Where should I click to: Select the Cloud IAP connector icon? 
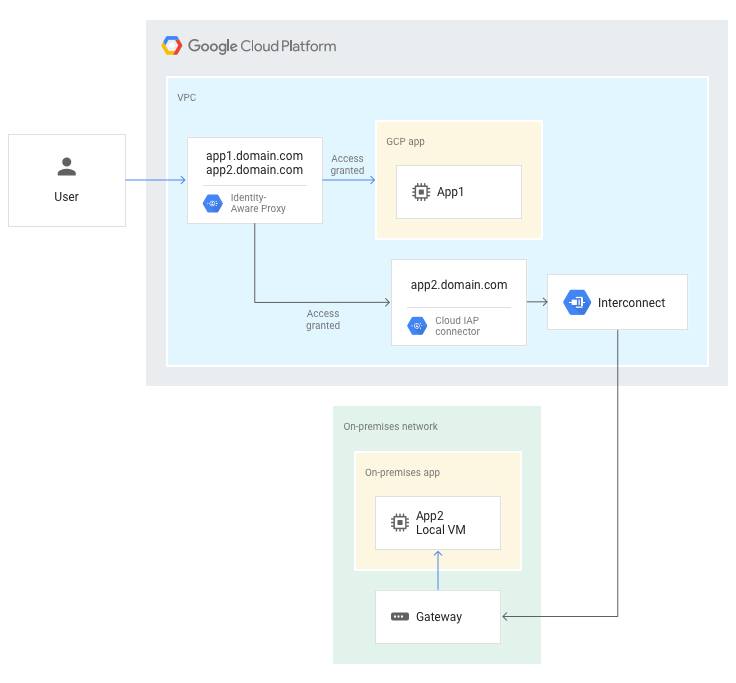click(x=418, y=326)
